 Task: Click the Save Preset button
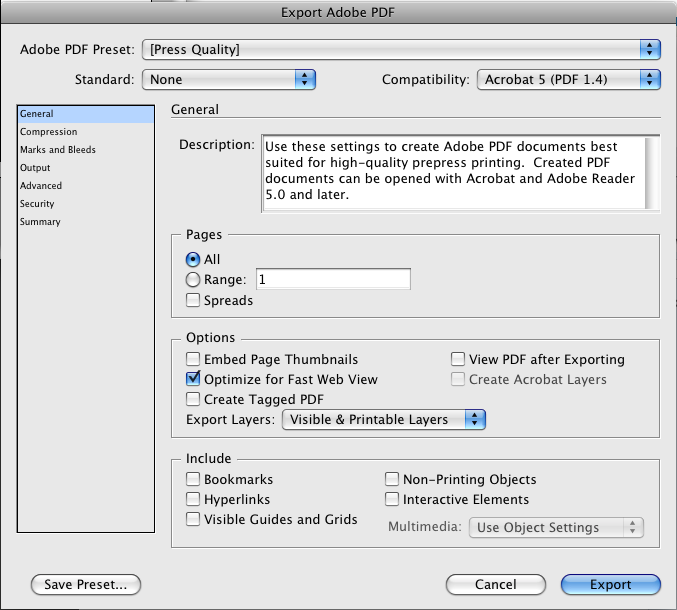[86, 585]
